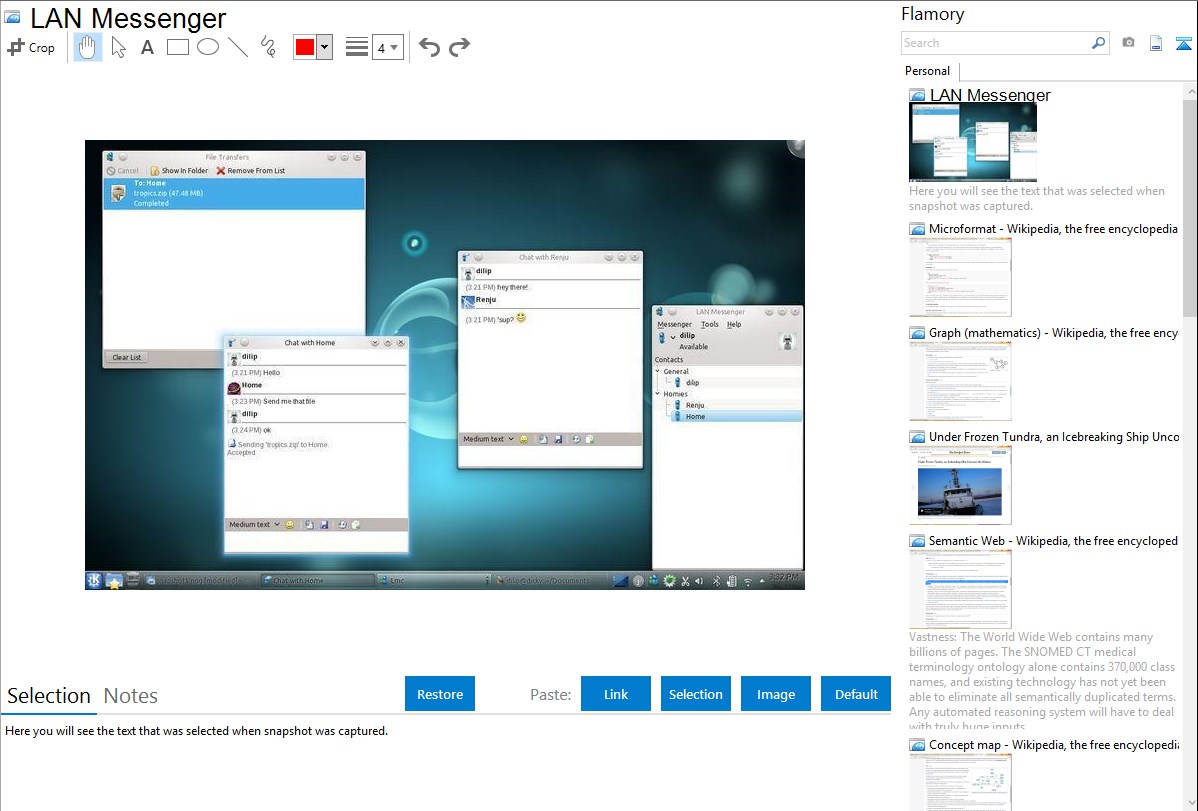Click 'Microformat - Wikipedia, the free encyclopedia' title

coord(1053,229)
